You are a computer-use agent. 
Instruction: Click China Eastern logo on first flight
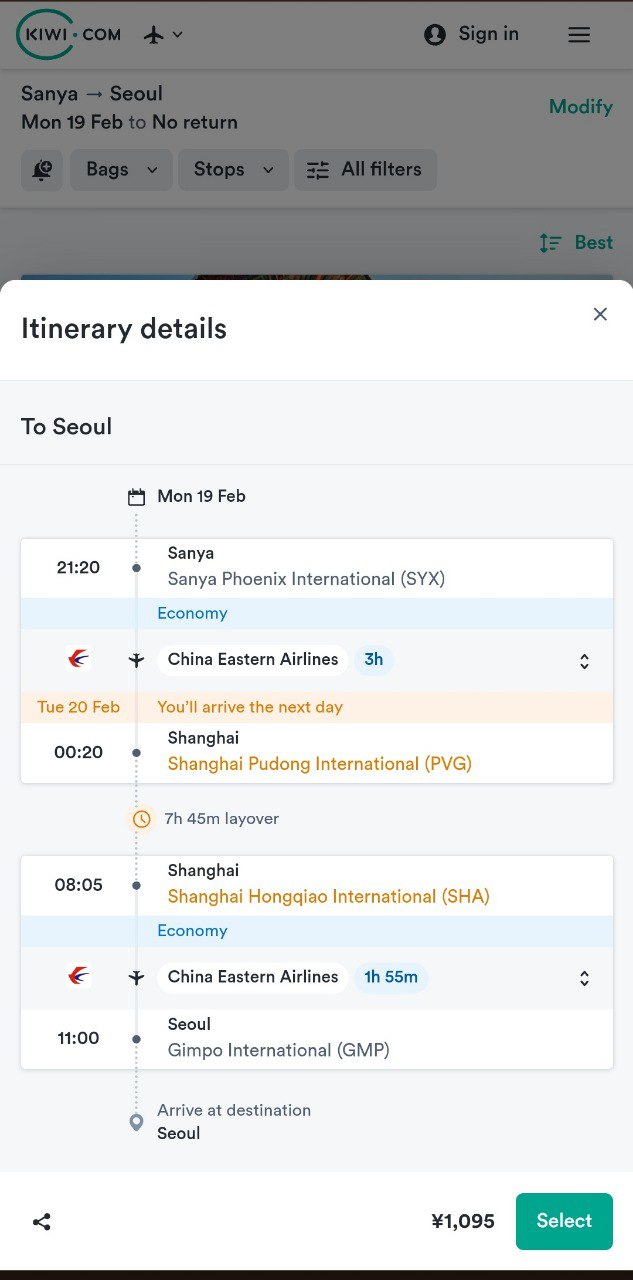(78, 659)
